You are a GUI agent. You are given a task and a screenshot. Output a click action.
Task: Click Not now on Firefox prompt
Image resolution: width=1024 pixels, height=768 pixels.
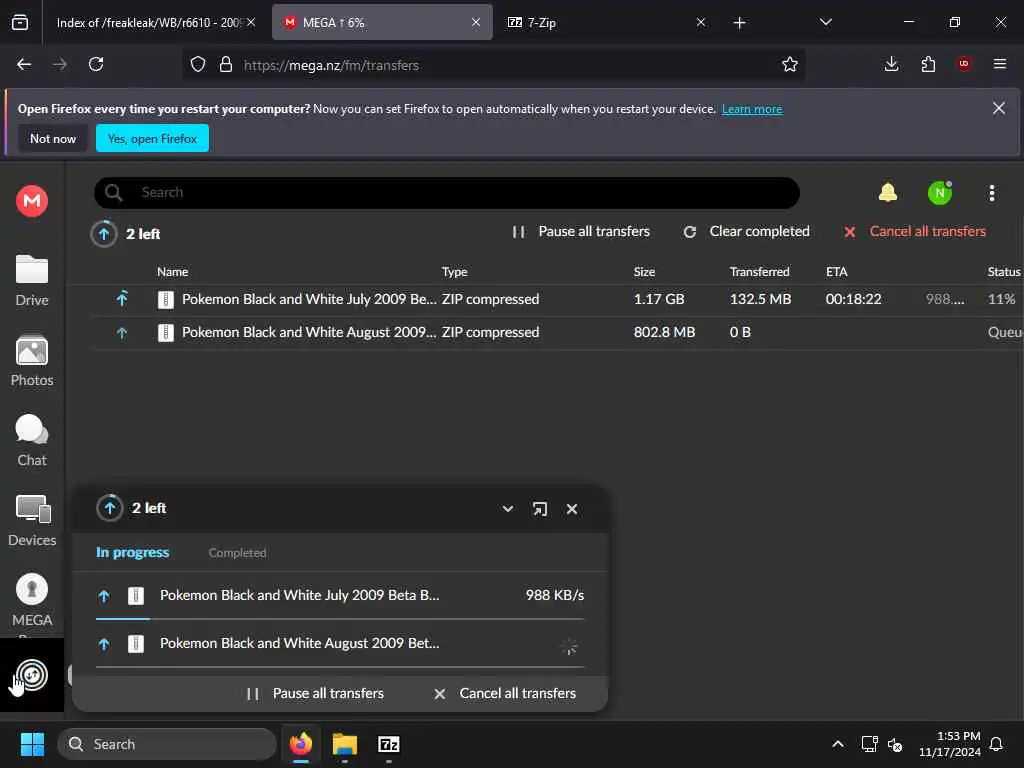click(53, 138)
